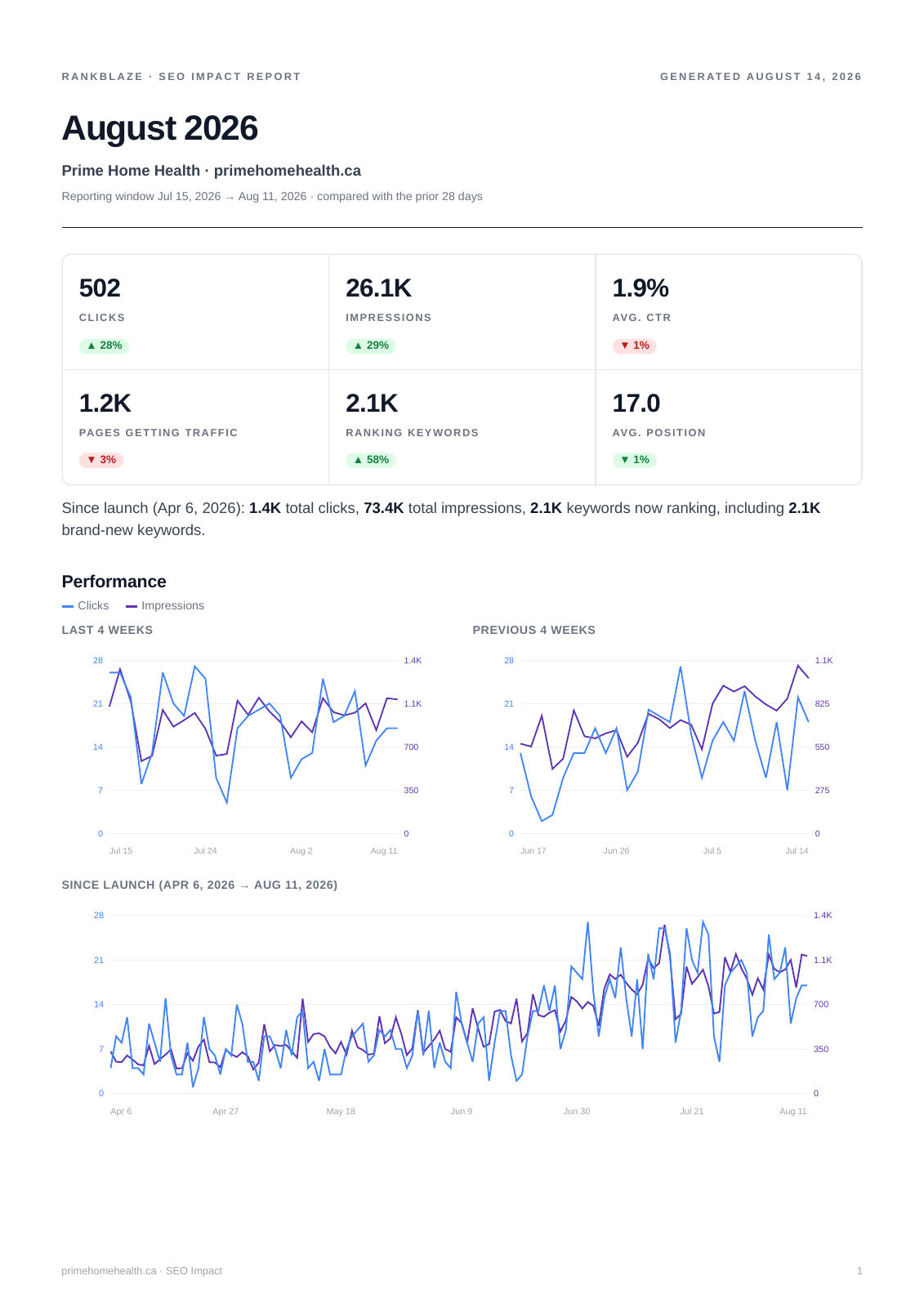Click '275' on Previous 4 Weeks axis
This screenshot has width=924, height=1307.
tap(823, 791)
